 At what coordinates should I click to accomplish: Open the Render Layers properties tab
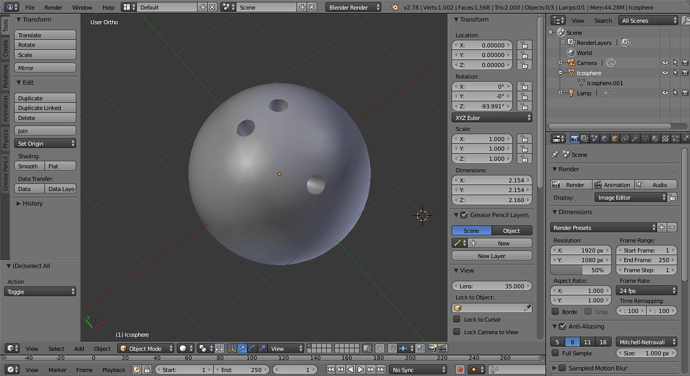click(585, 139)
